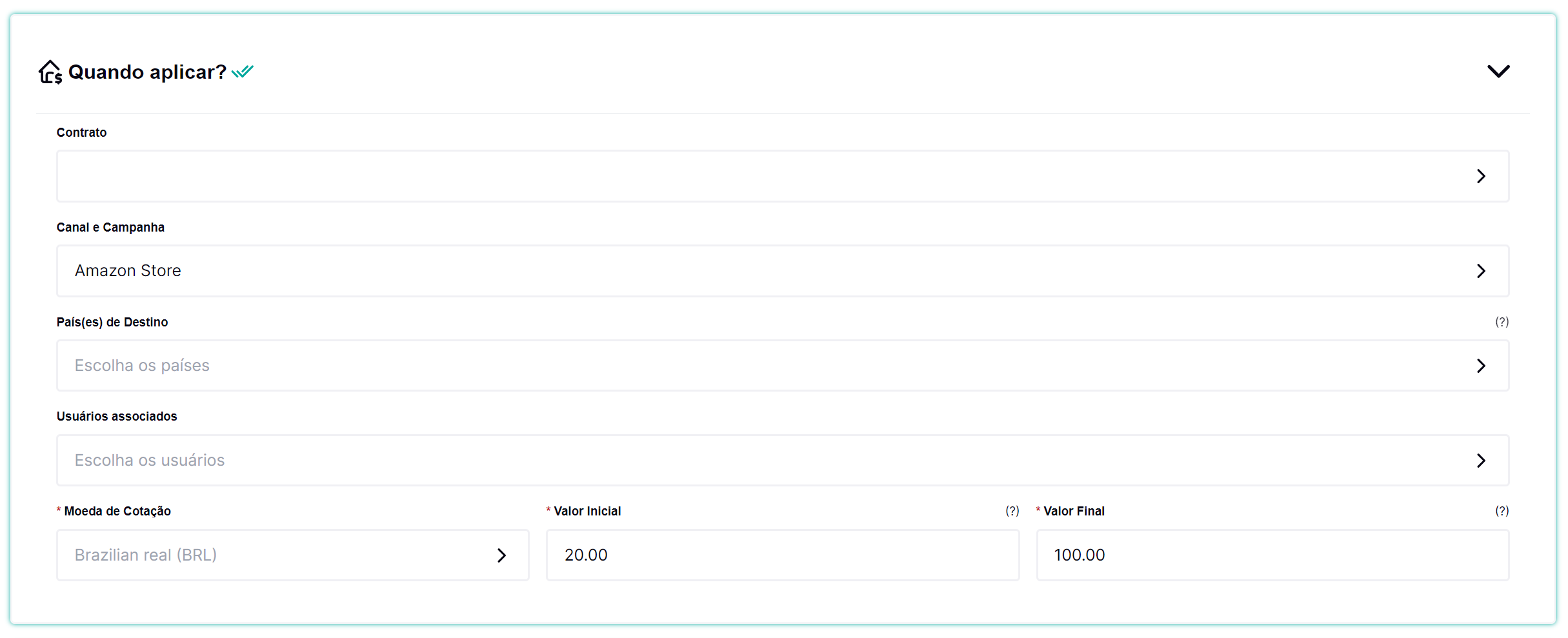Click the arrow icon beside Amazon Store

1481,271
